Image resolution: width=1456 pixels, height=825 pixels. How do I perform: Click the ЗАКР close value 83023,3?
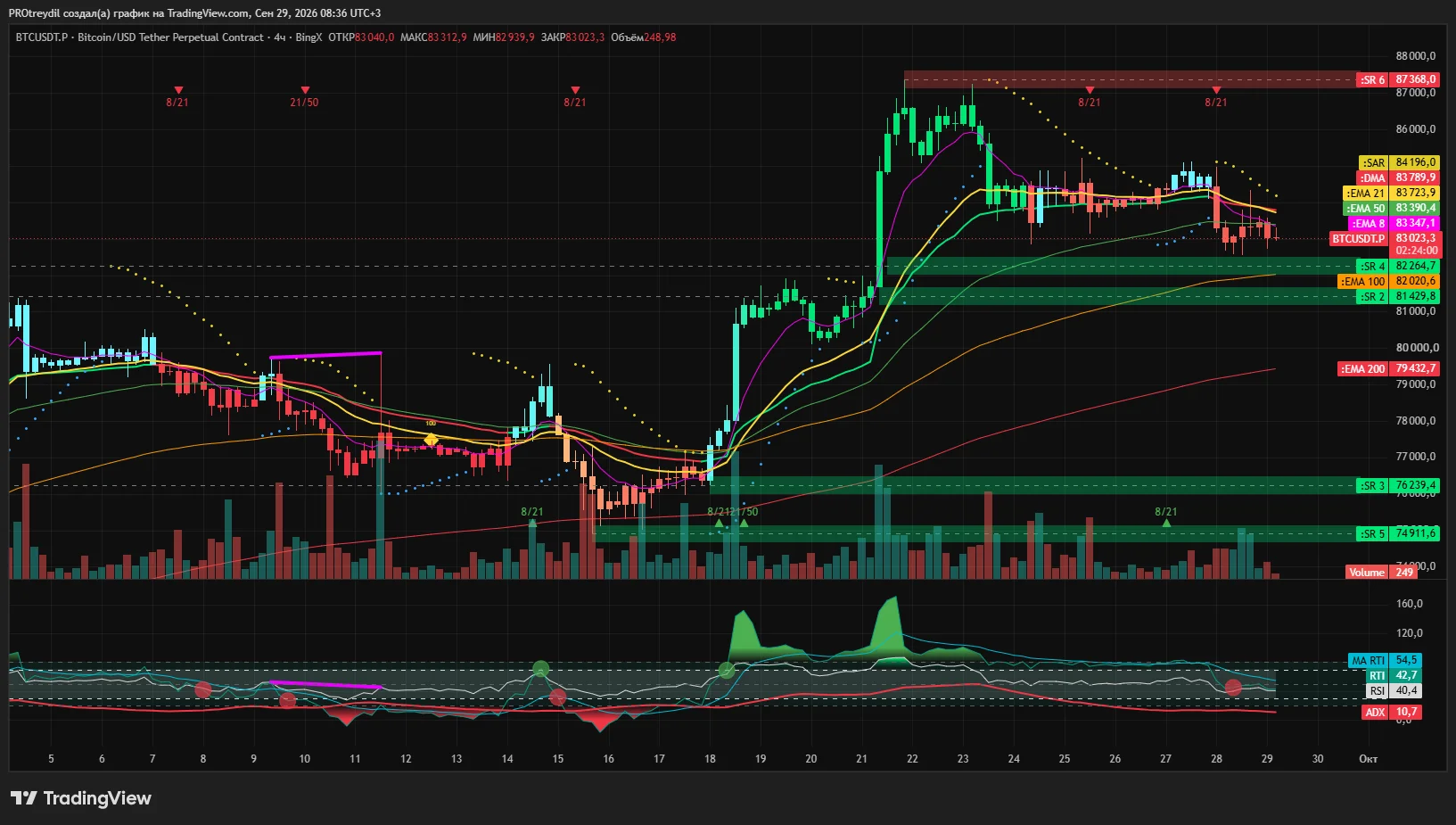[585, 37]
